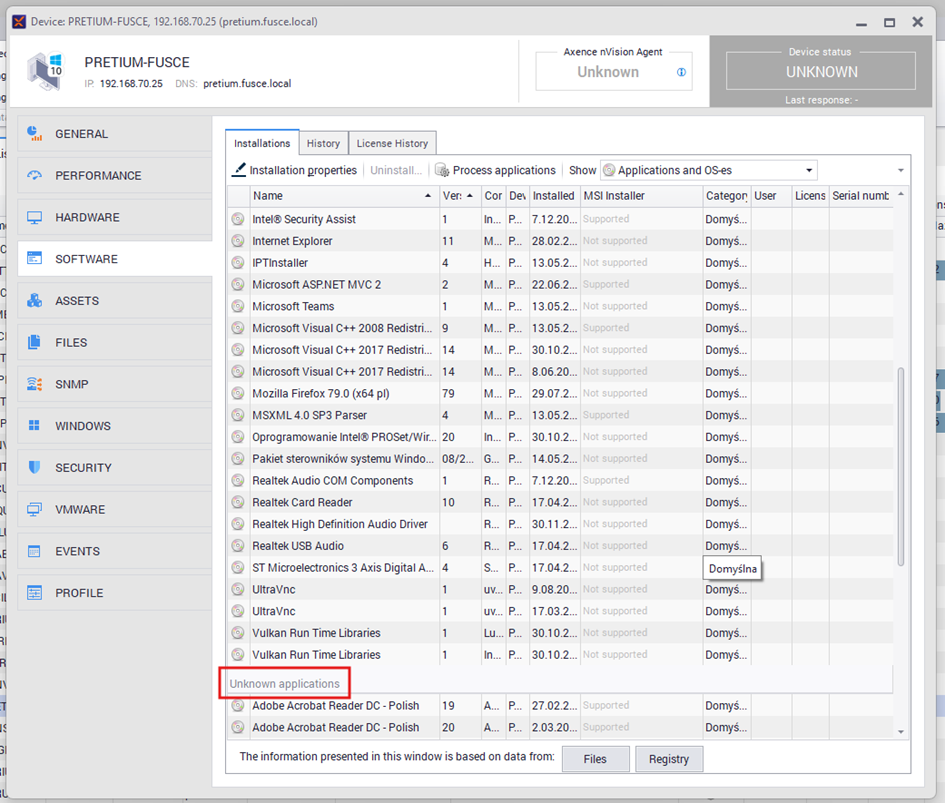Viewport: 945px width, 803px height.
Task: Open the License History tab
Action: (x=392, y=143)
